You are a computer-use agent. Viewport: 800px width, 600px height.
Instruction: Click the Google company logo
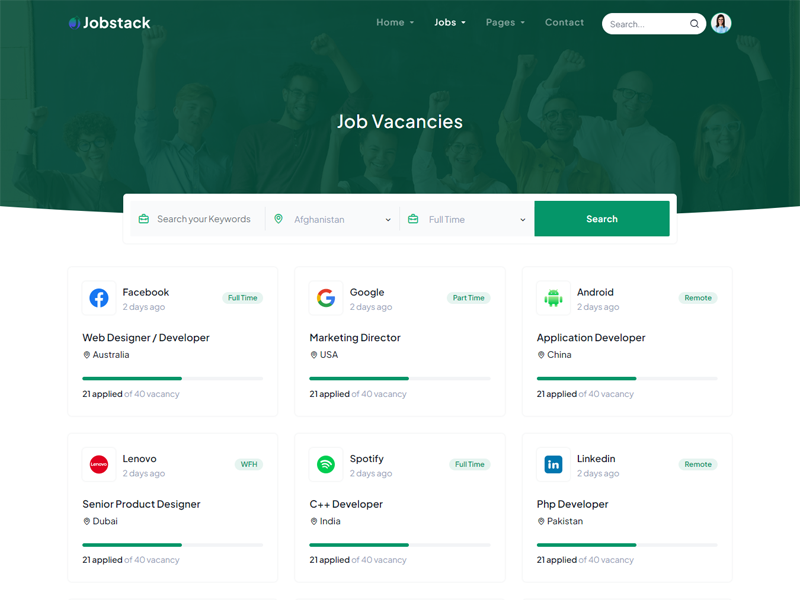point(326,298)
